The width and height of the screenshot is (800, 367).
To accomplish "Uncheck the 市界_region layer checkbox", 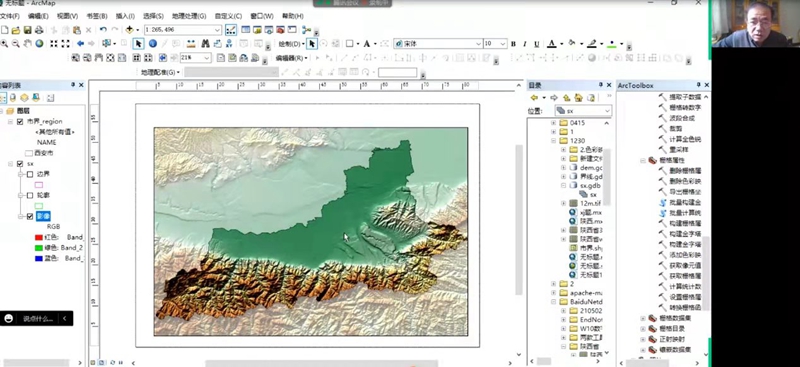I will pos(20,121).
